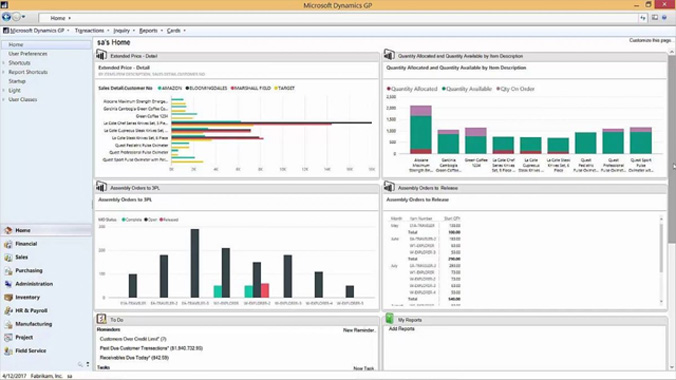
Task: Open the Manufacturing module icon
Action: [x=8, y=324]
